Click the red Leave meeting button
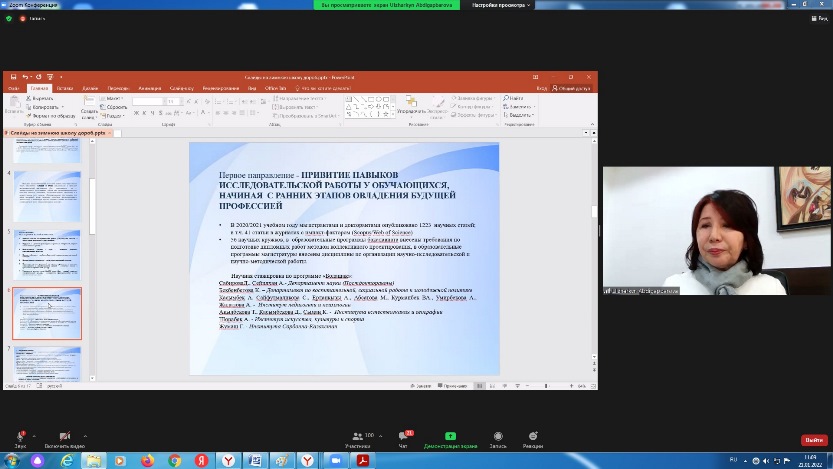The image size is (833, 469). pos(814,440)
